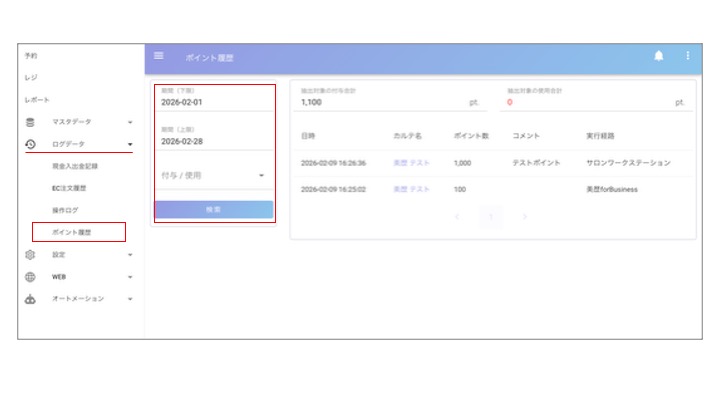Open EC注文履歴 from sidebar
This screenshot has width=720, height=405.
(69, 188)
